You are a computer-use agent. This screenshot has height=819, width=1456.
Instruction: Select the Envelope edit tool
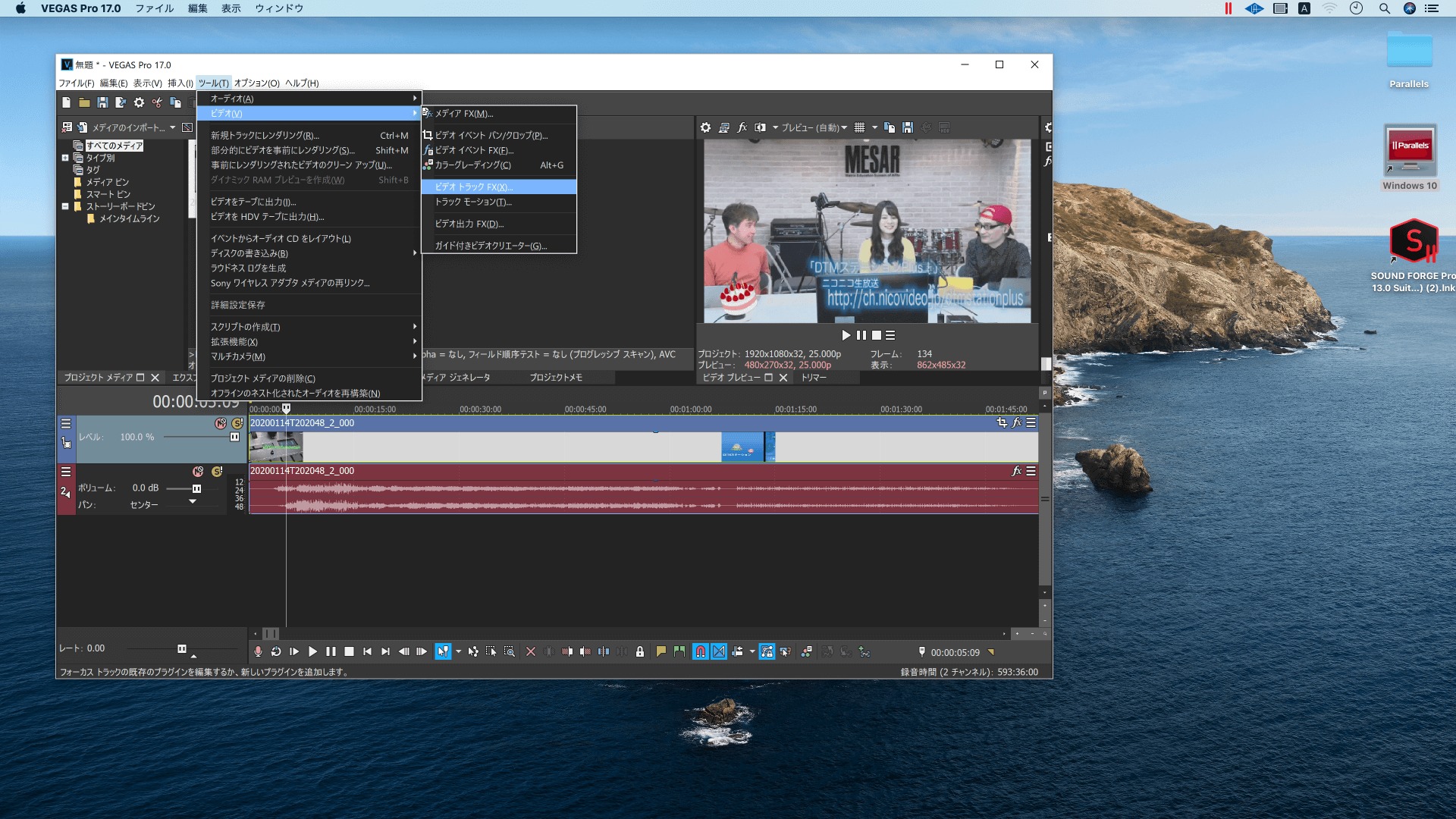[473, 651]
